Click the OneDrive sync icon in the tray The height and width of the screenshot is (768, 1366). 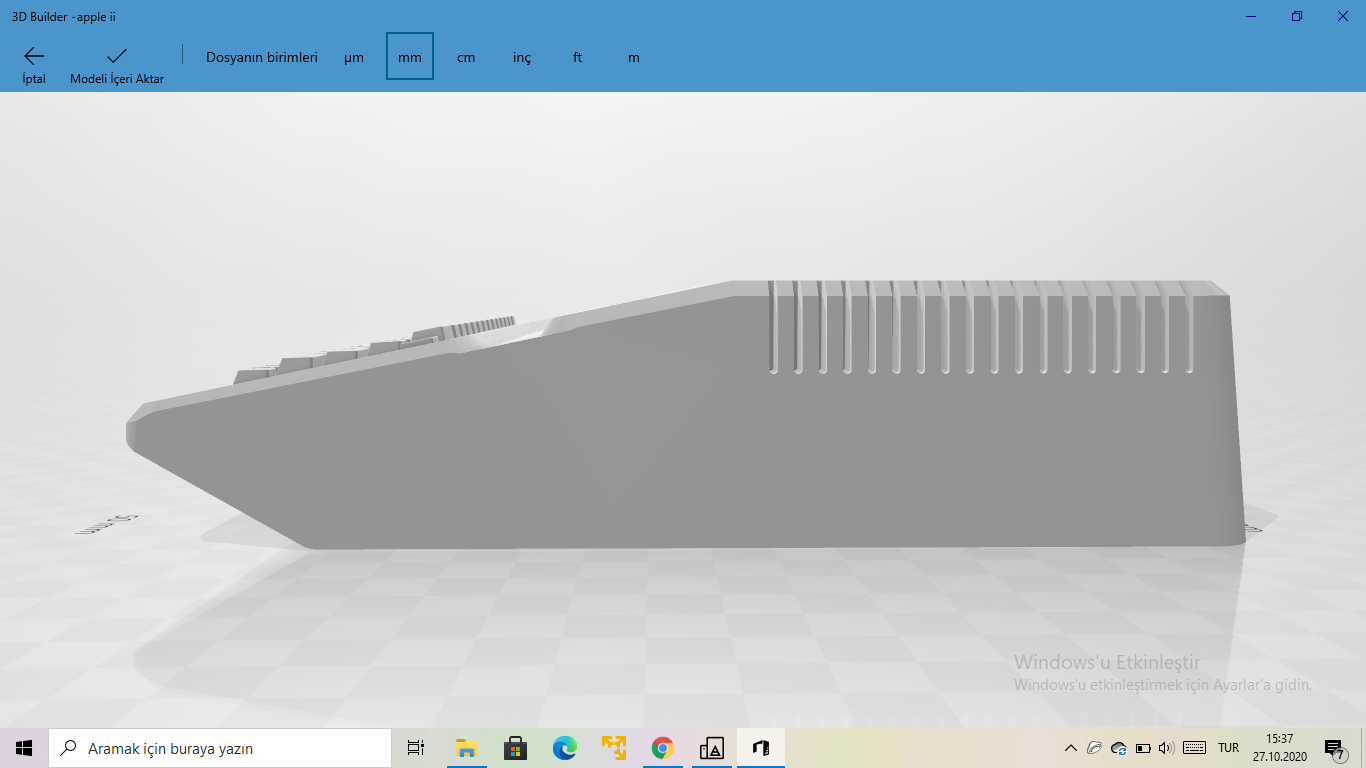pos(1118,748)
